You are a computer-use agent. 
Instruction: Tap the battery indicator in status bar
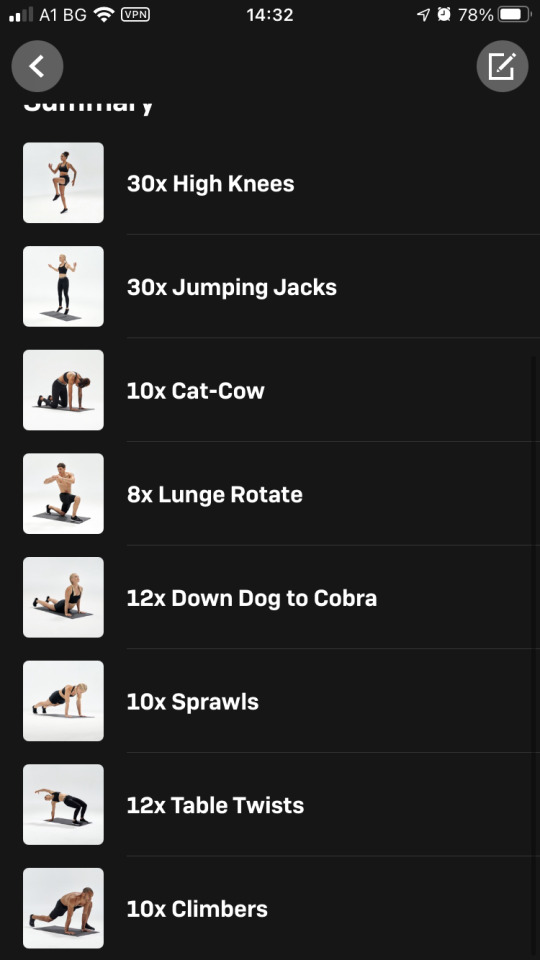515,14
